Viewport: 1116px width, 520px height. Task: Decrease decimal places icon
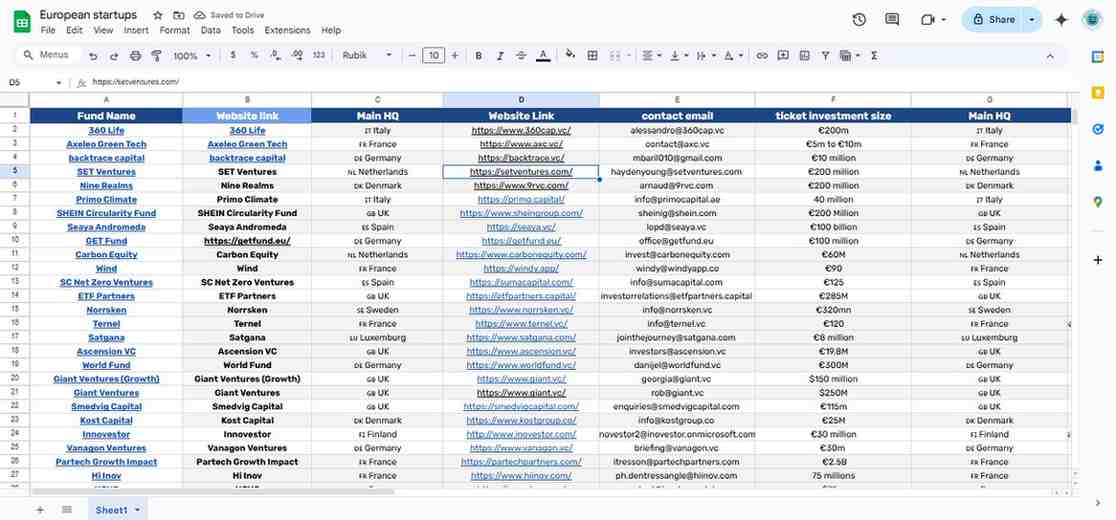275,55
